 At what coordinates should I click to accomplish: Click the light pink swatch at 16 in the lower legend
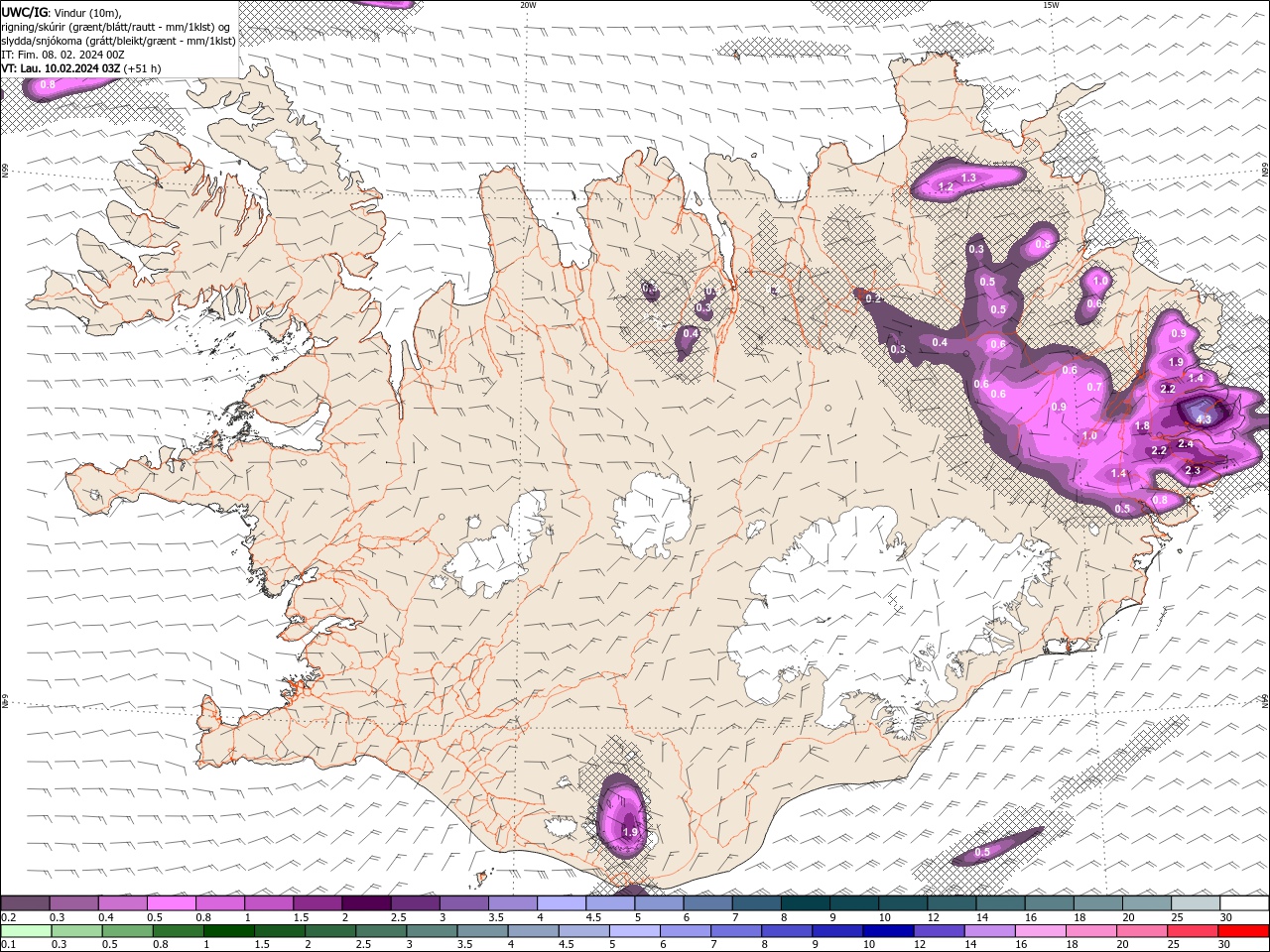tap(1040, 931)
